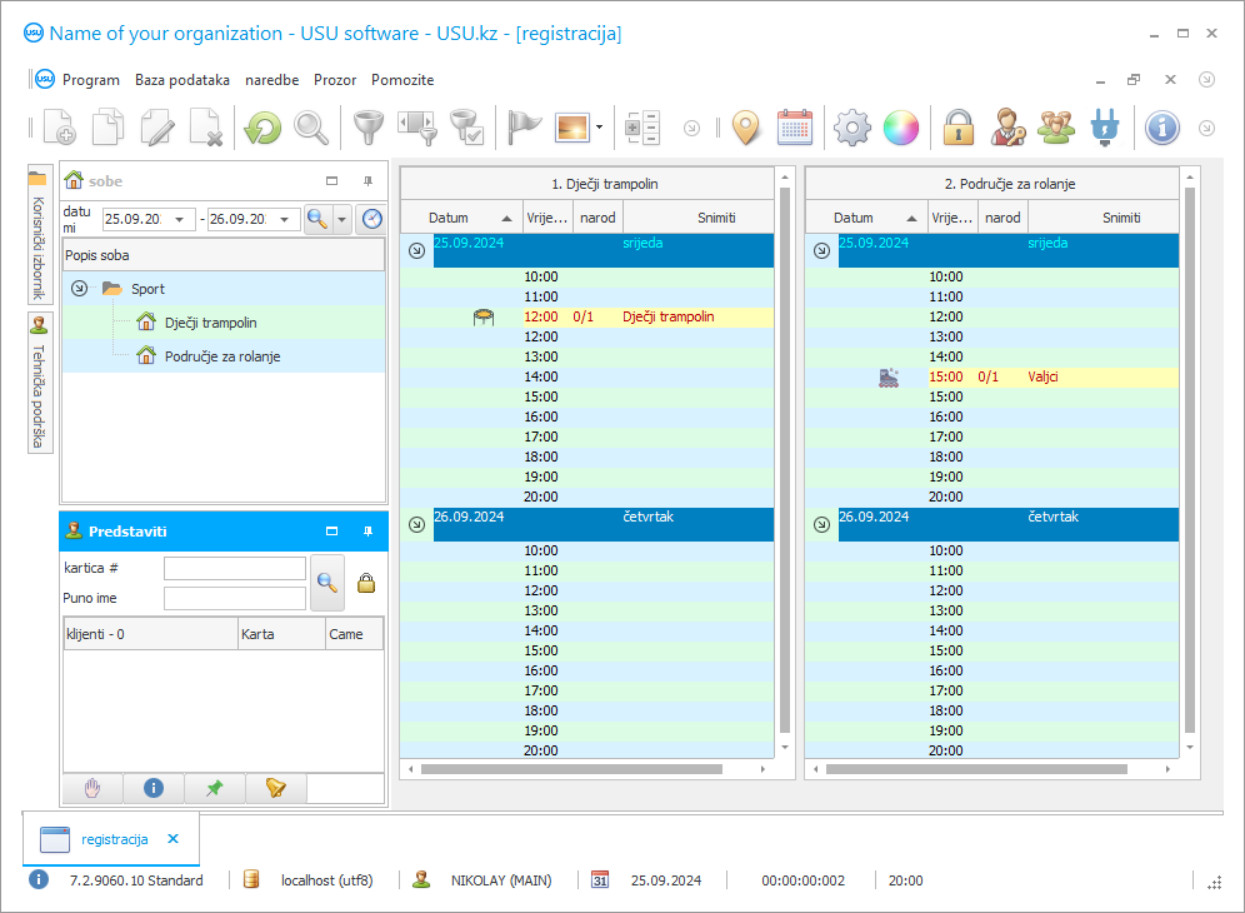Click the Dječji trampolin vertical scrollbar
The height and width of the screenshot is (913, 1245).
coord(784,460)
